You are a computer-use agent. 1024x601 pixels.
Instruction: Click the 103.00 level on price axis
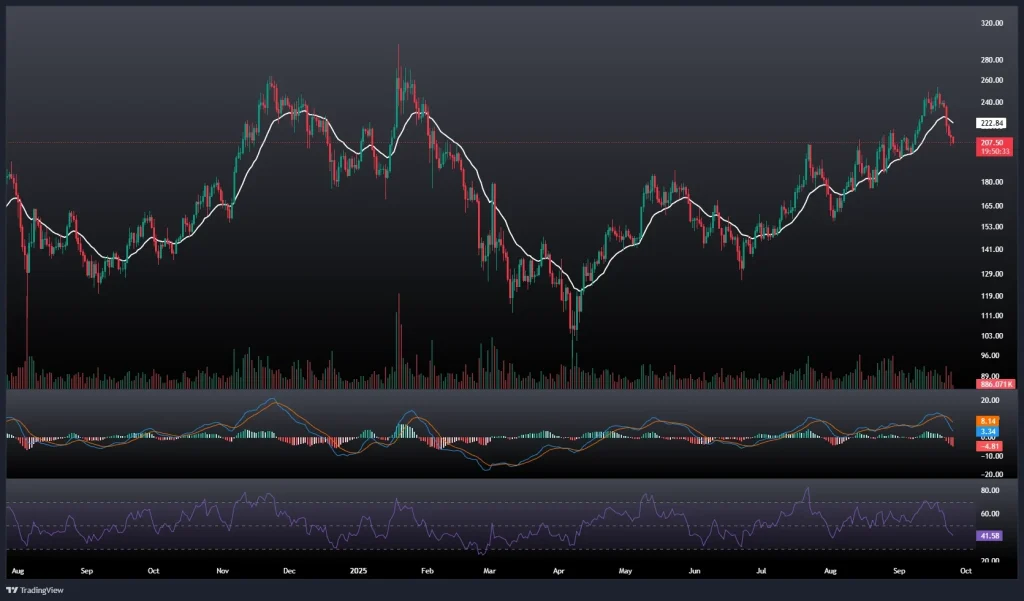pyautogui.click(x=992, y=336)
